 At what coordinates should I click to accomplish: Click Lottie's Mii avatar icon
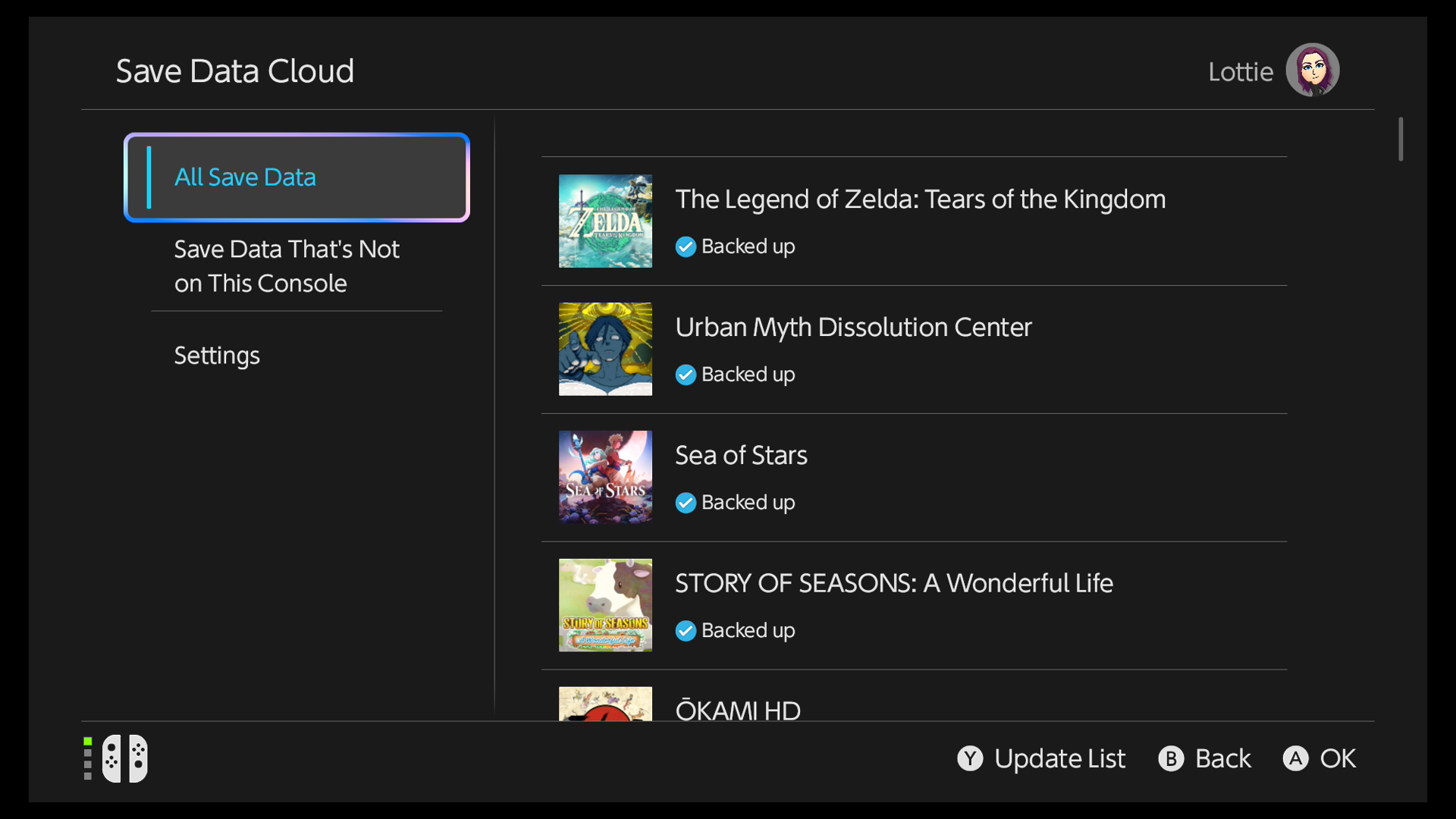[x=1312, y=70]
